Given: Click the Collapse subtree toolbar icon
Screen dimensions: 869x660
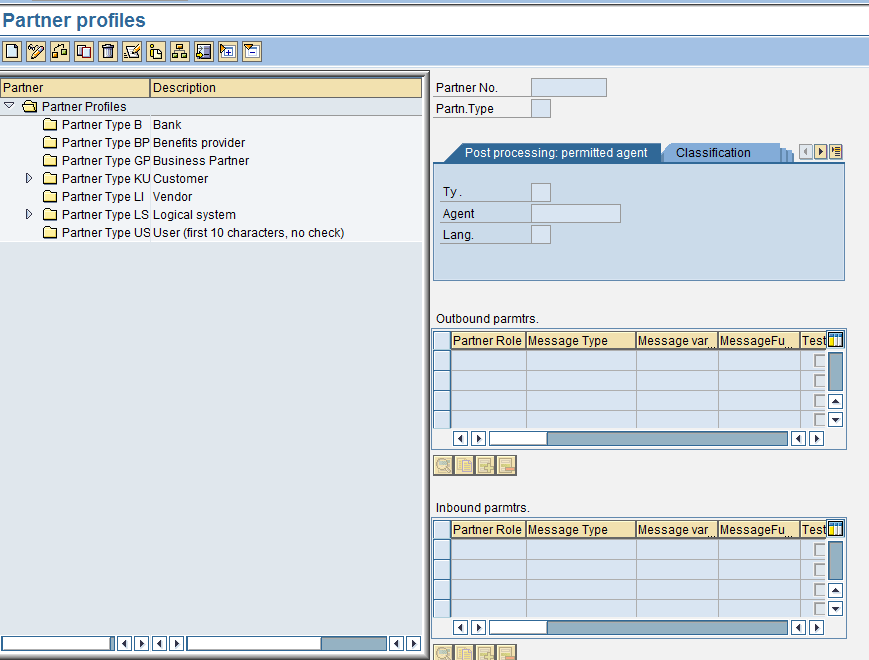Looking at the screenshot, I should coord(252,51).
